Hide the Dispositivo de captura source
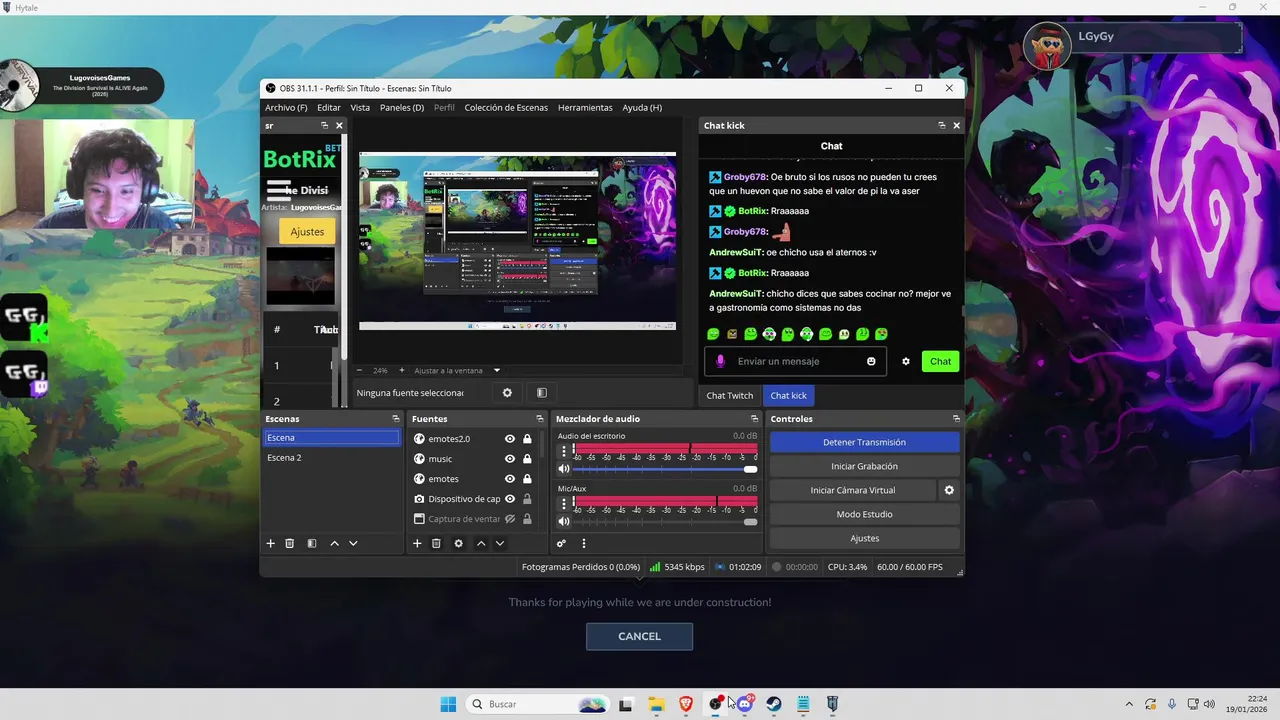Screen dimensions: 1280x720 pos(510,499)
